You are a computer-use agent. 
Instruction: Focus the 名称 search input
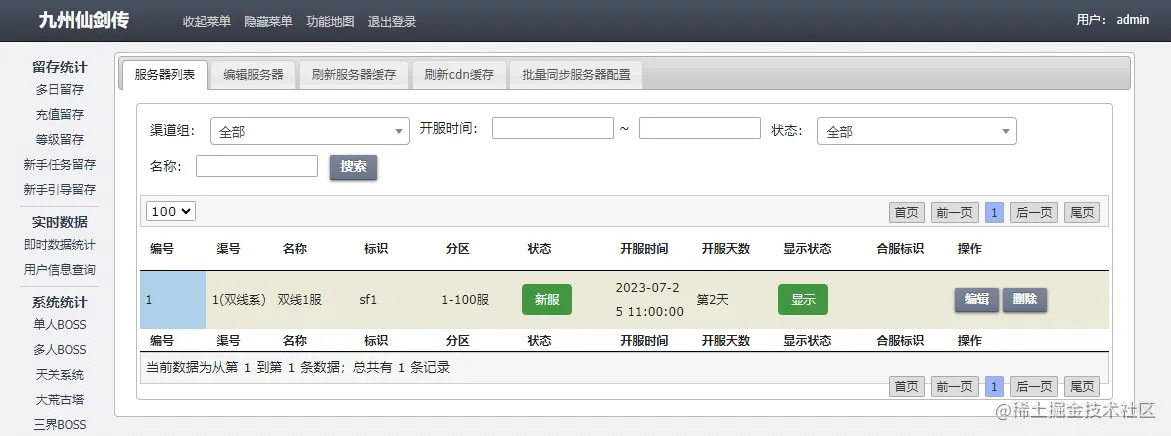point(257,166)
